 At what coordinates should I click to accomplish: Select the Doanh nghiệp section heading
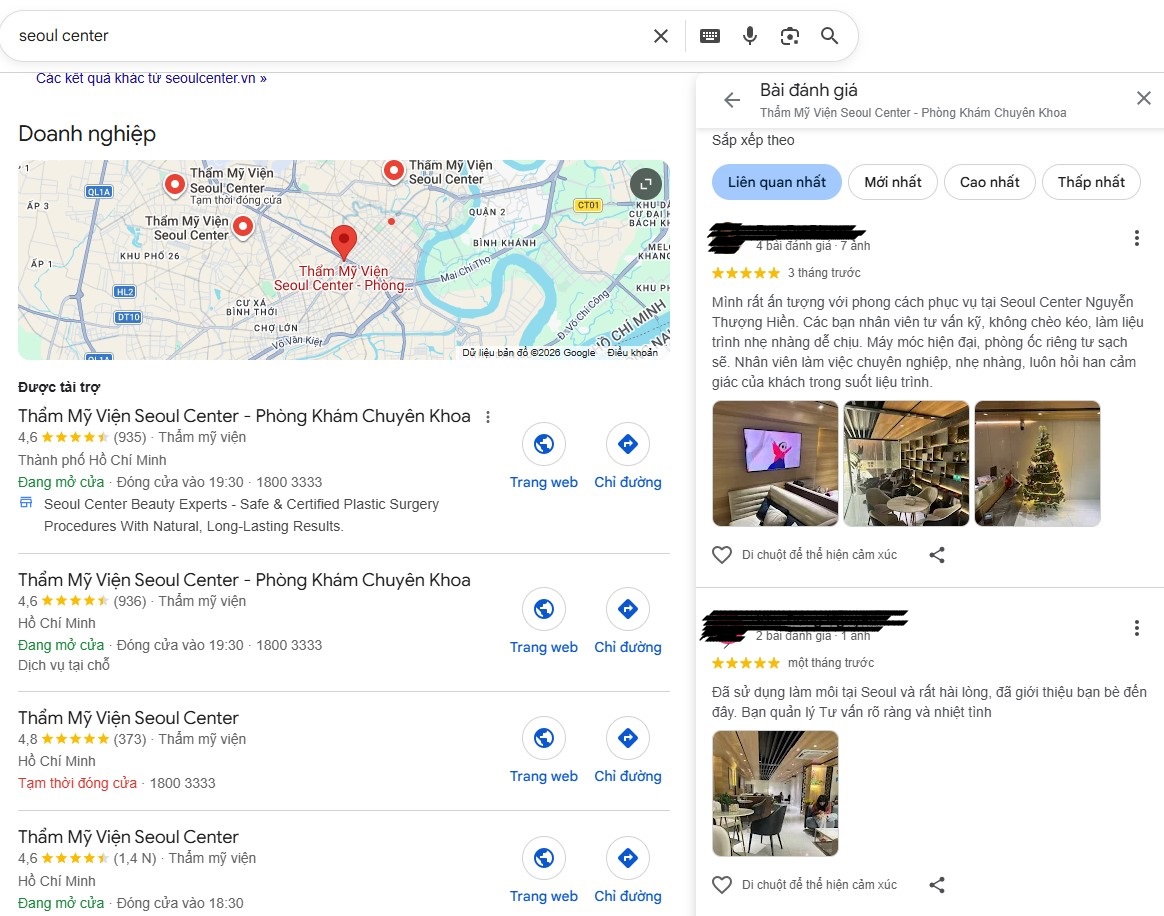87,134
